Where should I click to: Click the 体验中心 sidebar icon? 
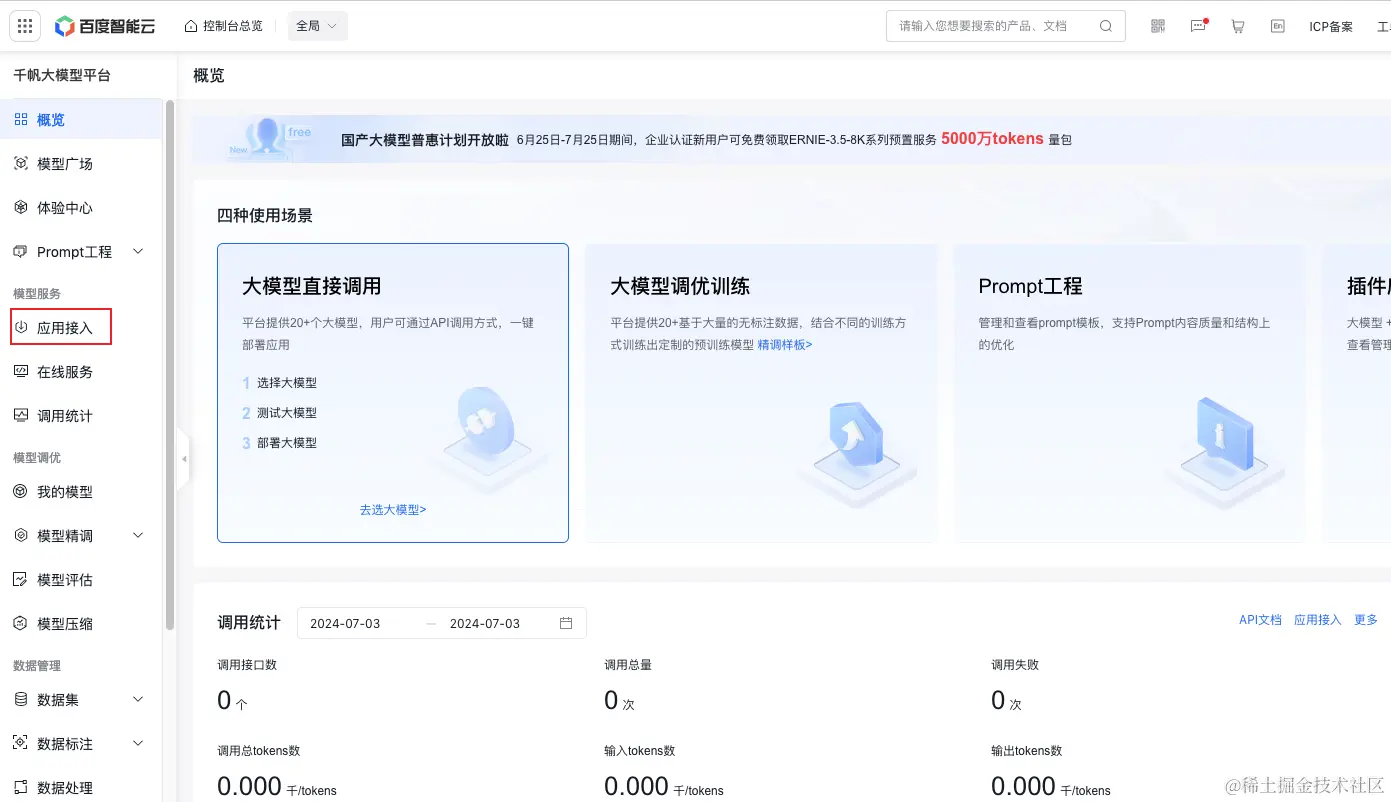(x=20, y=207)
